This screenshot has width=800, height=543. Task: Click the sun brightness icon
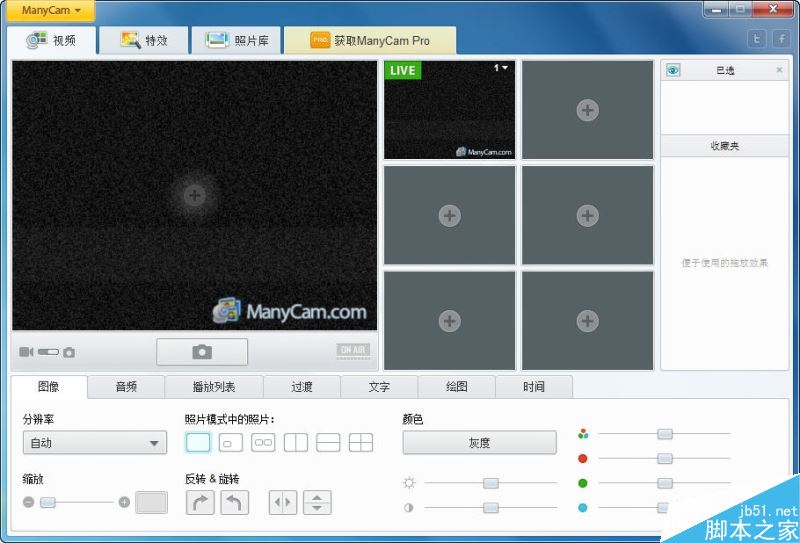409,483
